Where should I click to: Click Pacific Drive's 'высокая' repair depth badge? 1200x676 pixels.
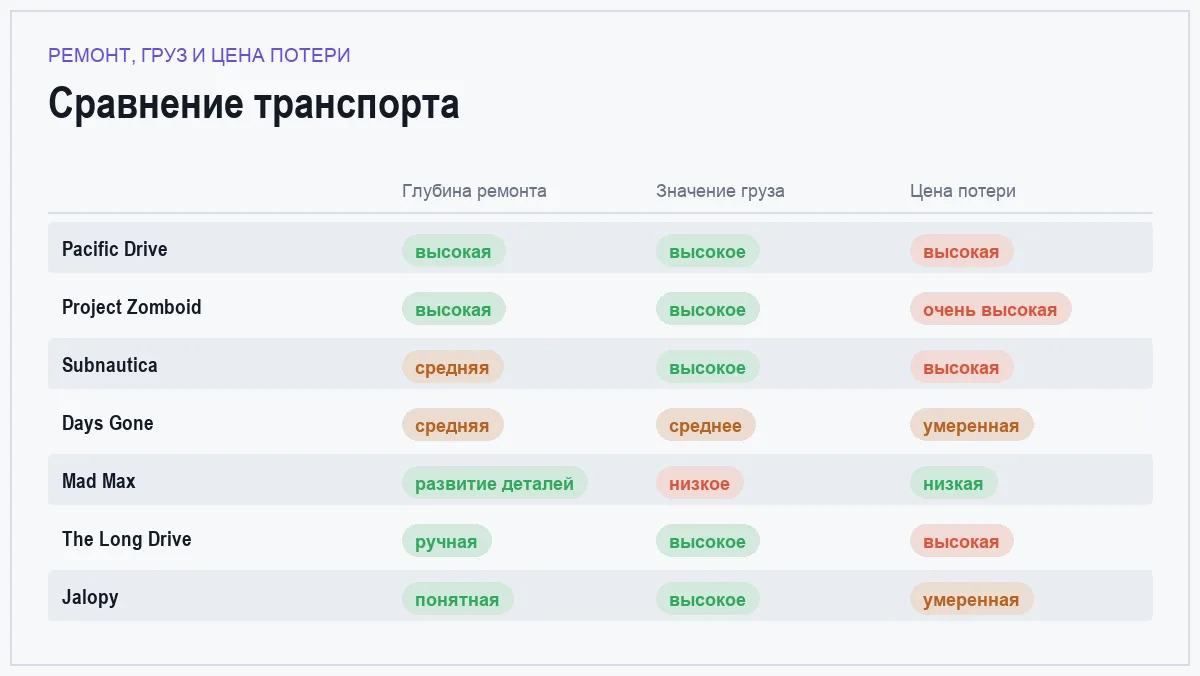(454, 251)
